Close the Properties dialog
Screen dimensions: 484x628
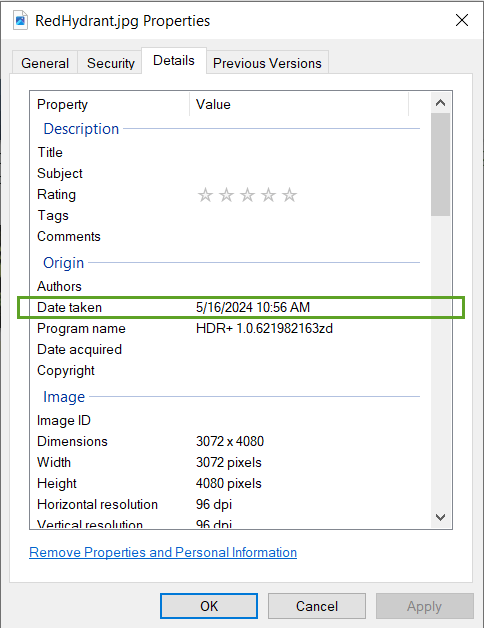click(462, 20)
